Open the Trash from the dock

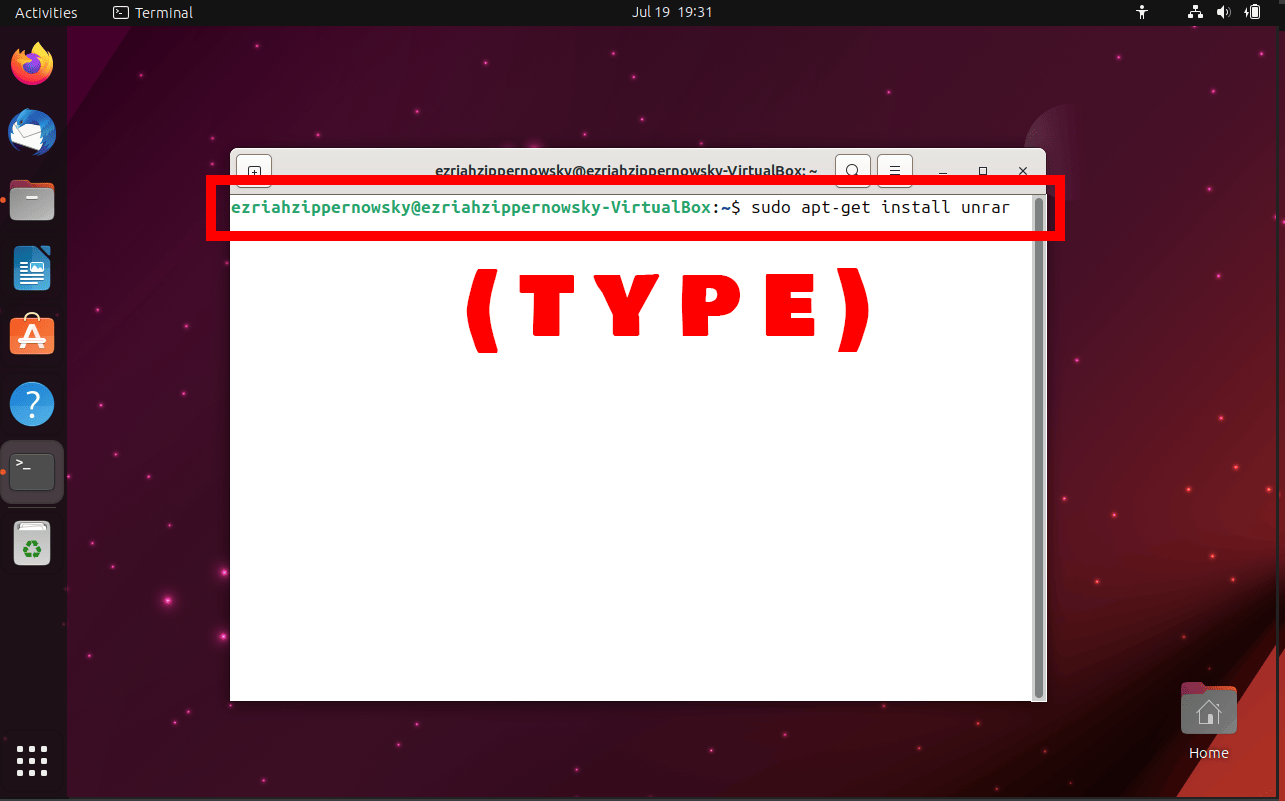click(x=32, y=542)
